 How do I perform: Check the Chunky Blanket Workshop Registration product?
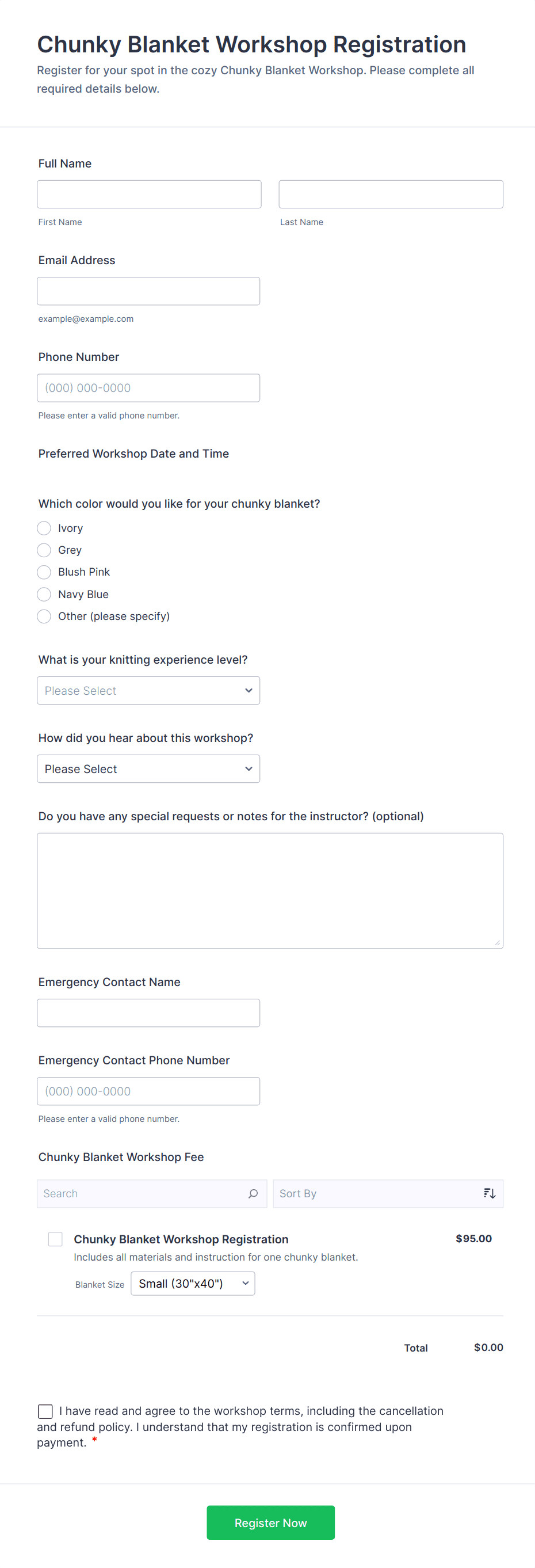tap(55, 1239)
